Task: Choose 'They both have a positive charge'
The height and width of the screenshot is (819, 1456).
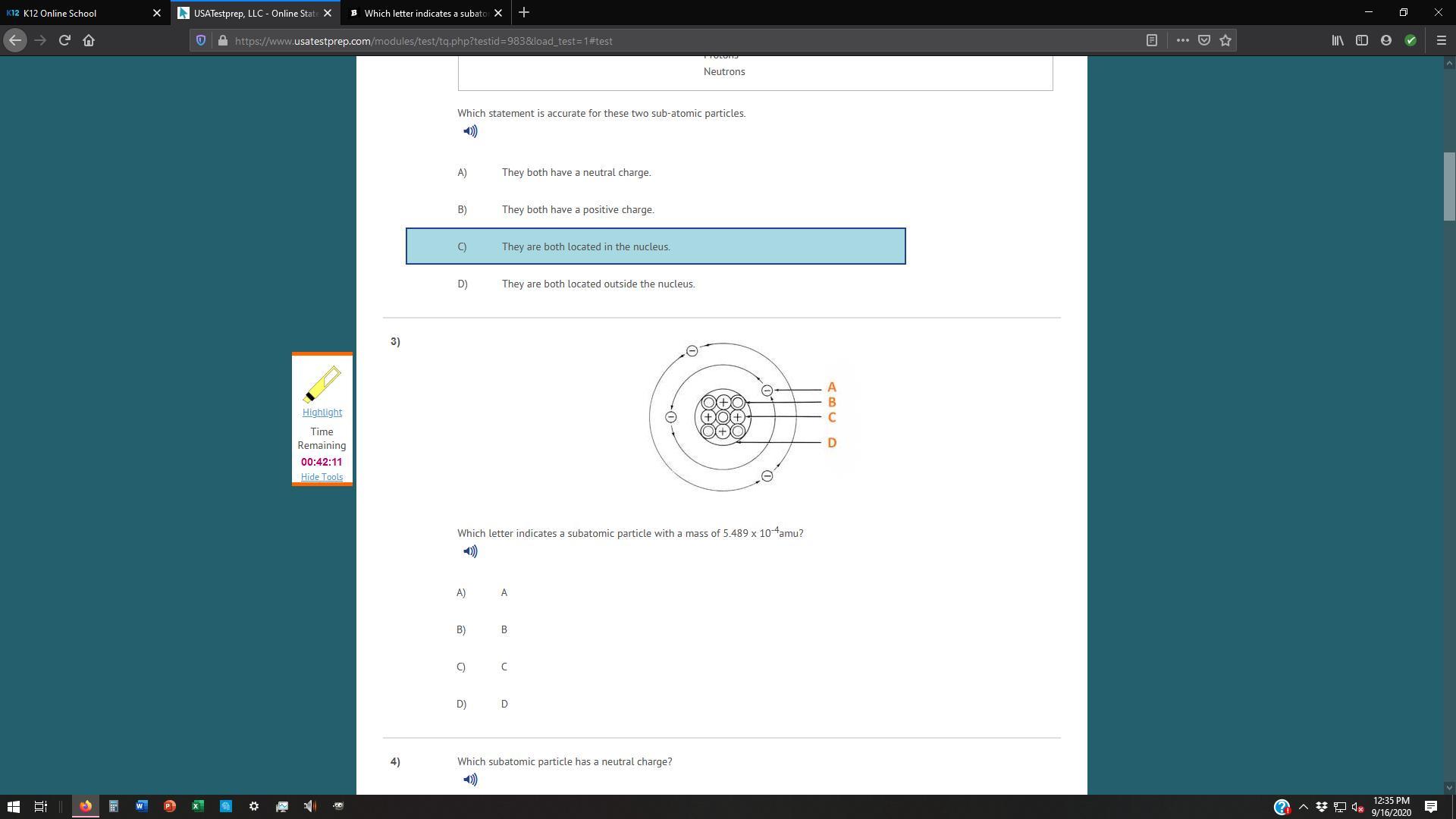Action: click(577, 210)
